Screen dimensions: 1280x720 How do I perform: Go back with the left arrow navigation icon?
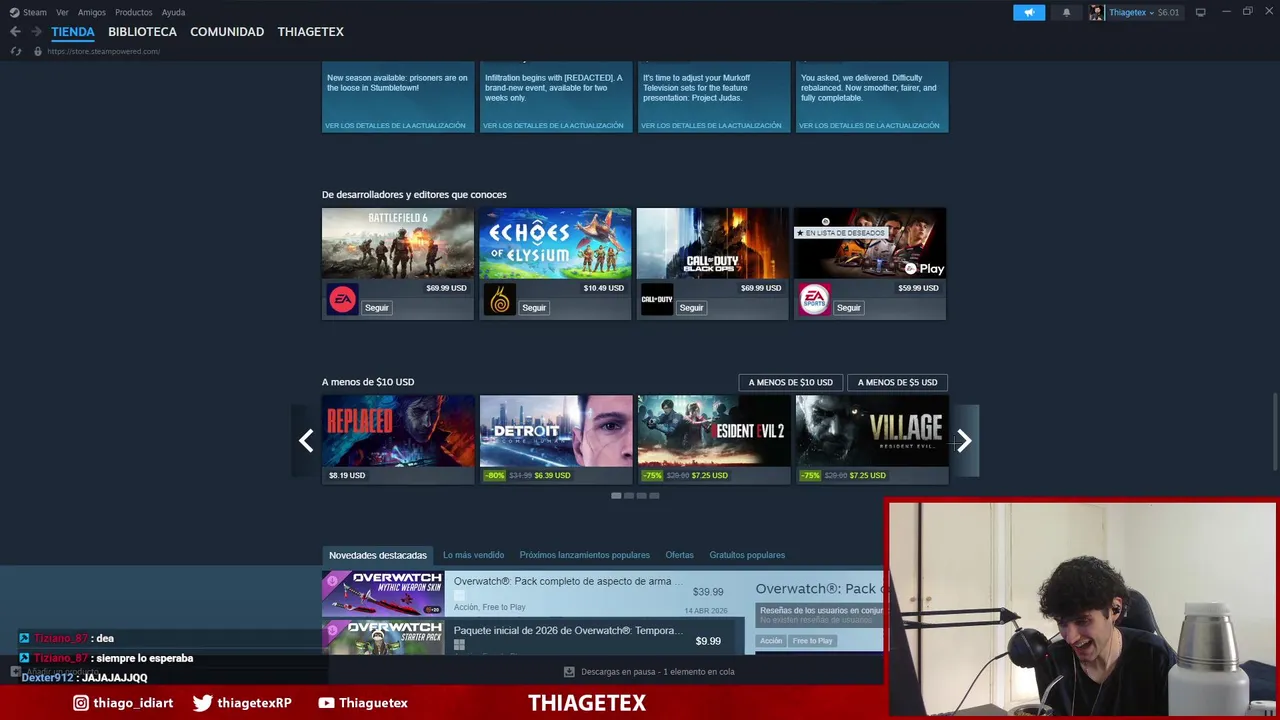pyautogui.click(x=15, y=32)
